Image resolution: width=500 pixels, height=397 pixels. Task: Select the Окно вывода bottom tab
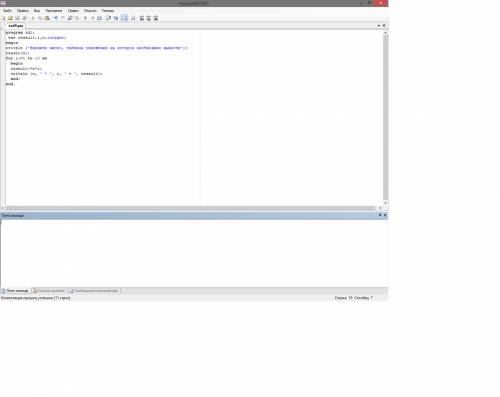click(x=15, y=291)
